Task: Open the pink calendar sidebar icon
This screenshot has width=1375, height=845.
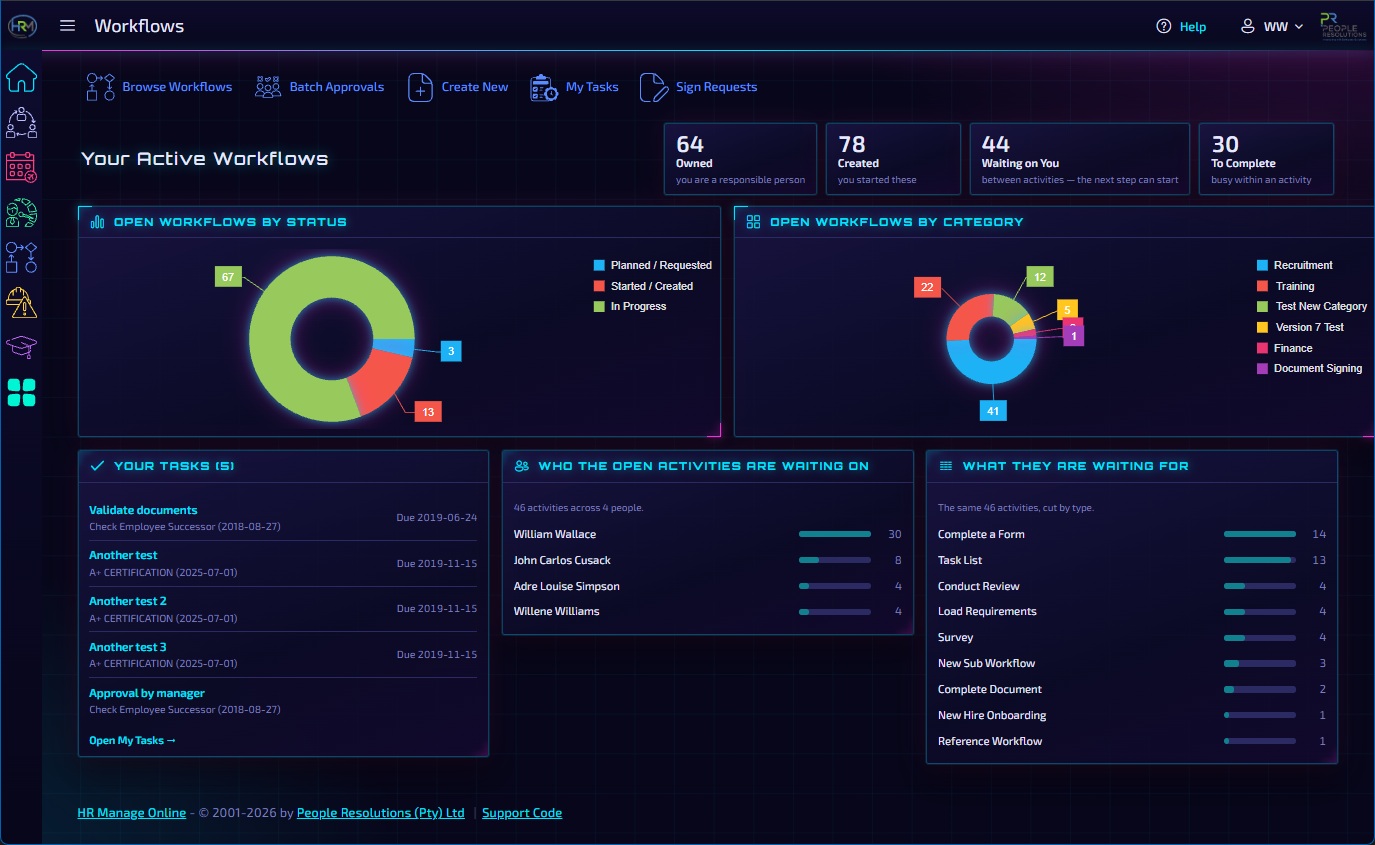Action: coord(21,167)
